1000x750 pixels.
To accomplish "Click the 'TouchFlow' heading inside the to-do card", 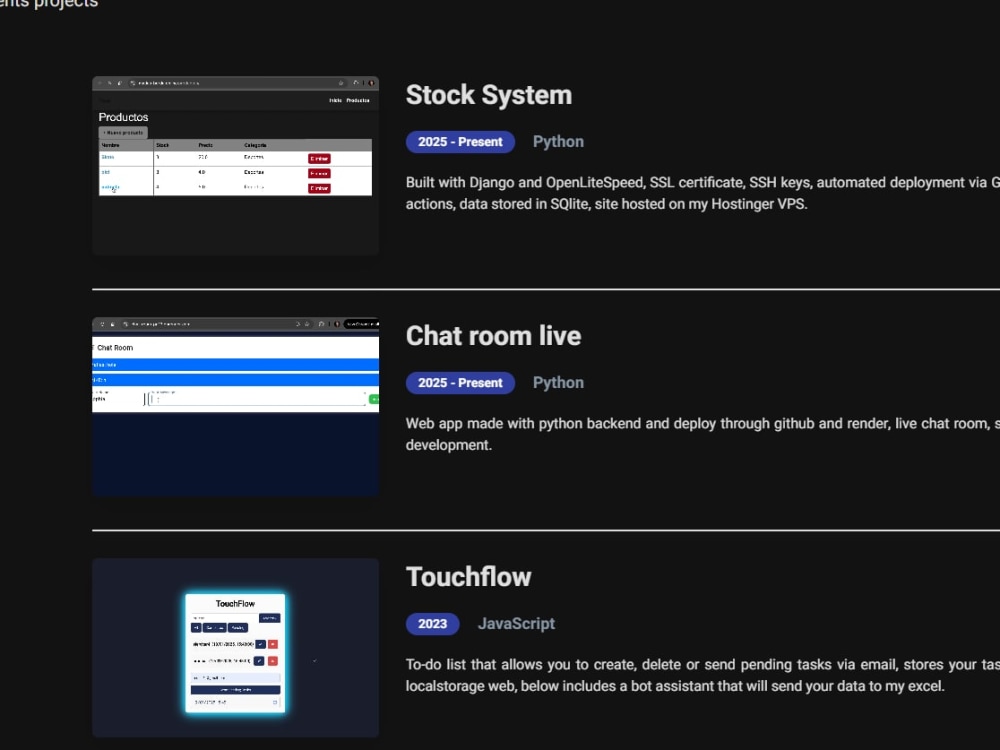I will (235, 603).
